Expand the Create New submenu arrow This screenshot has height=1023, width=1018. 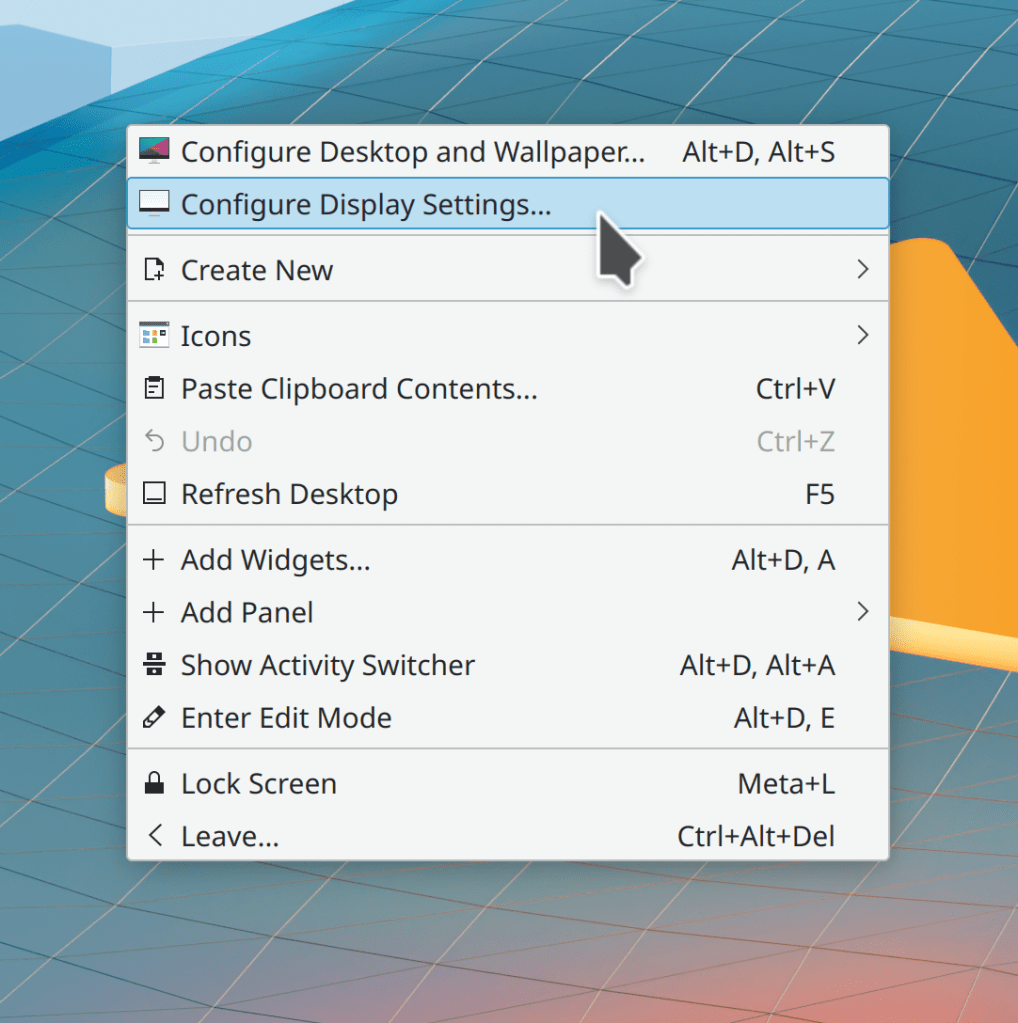(x=862, y=270)
